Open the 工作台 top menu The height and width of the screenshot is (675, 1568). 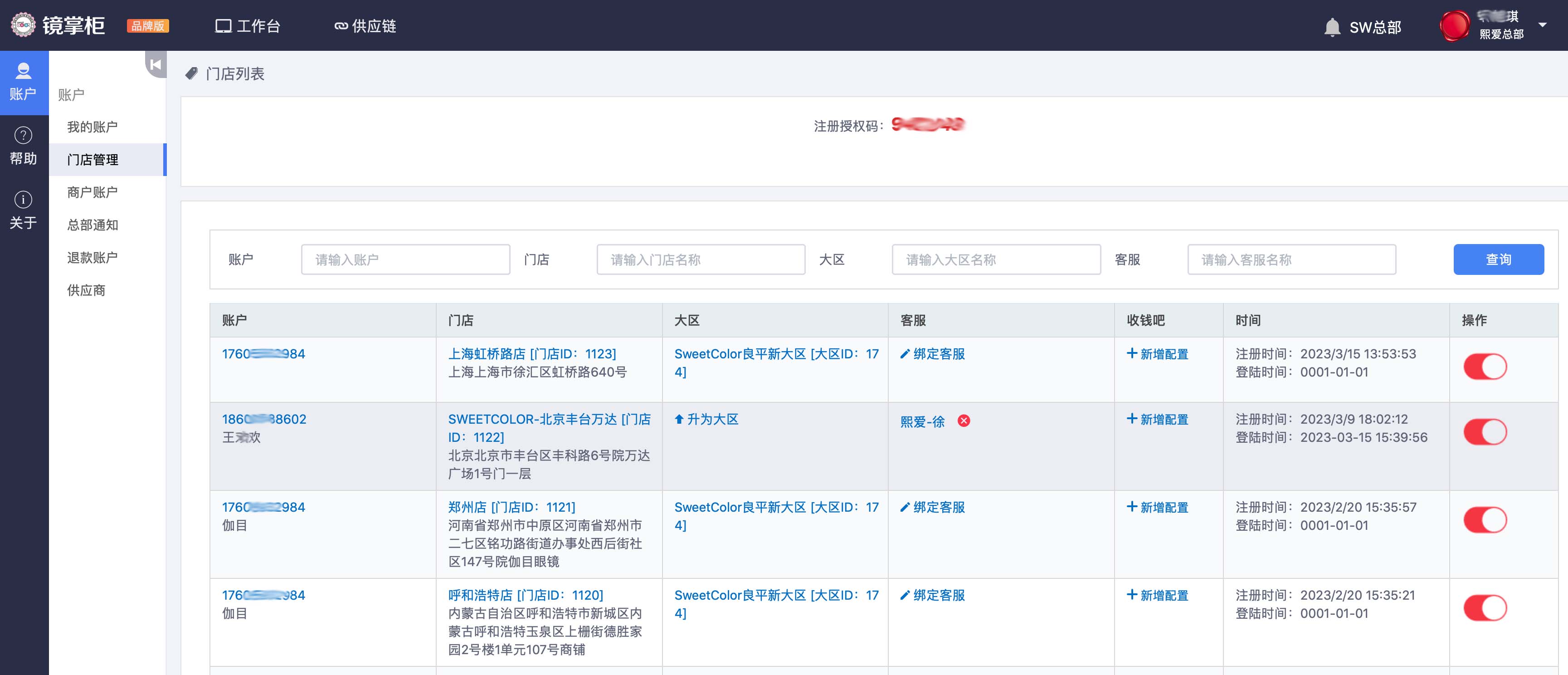click(248, 26)
